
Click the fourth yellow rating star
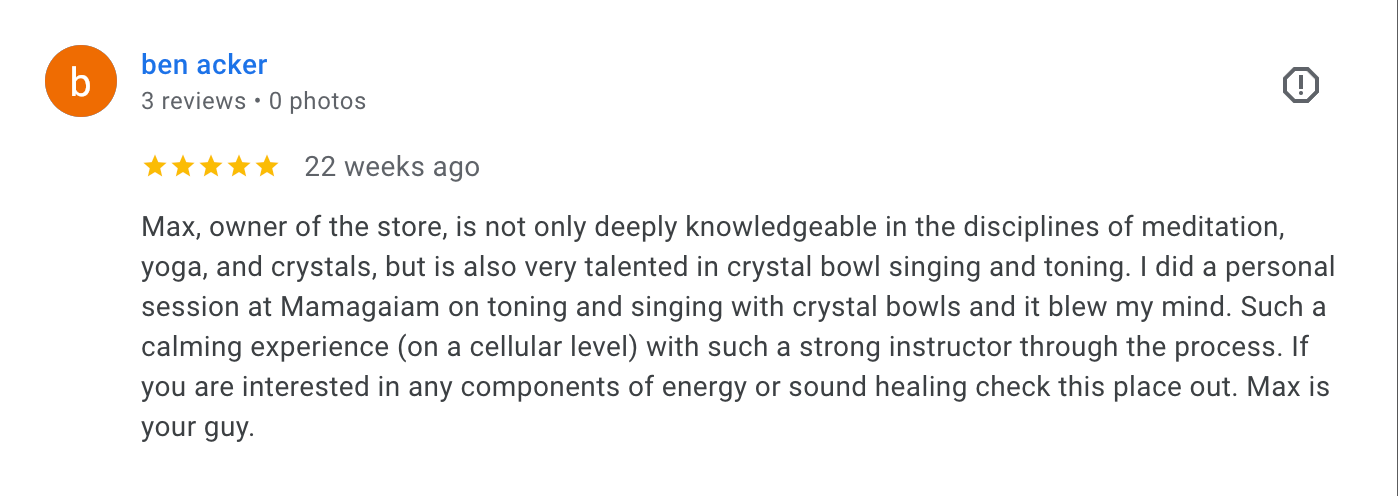238,166
